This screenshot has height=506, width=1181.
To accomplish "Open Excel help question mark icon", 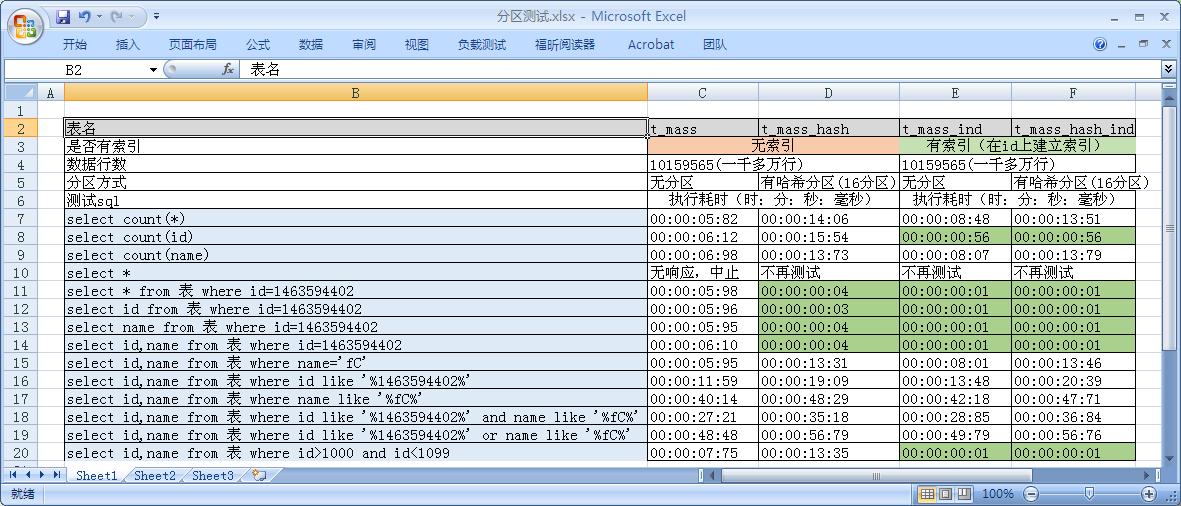I will click(x=1100, y=44).
